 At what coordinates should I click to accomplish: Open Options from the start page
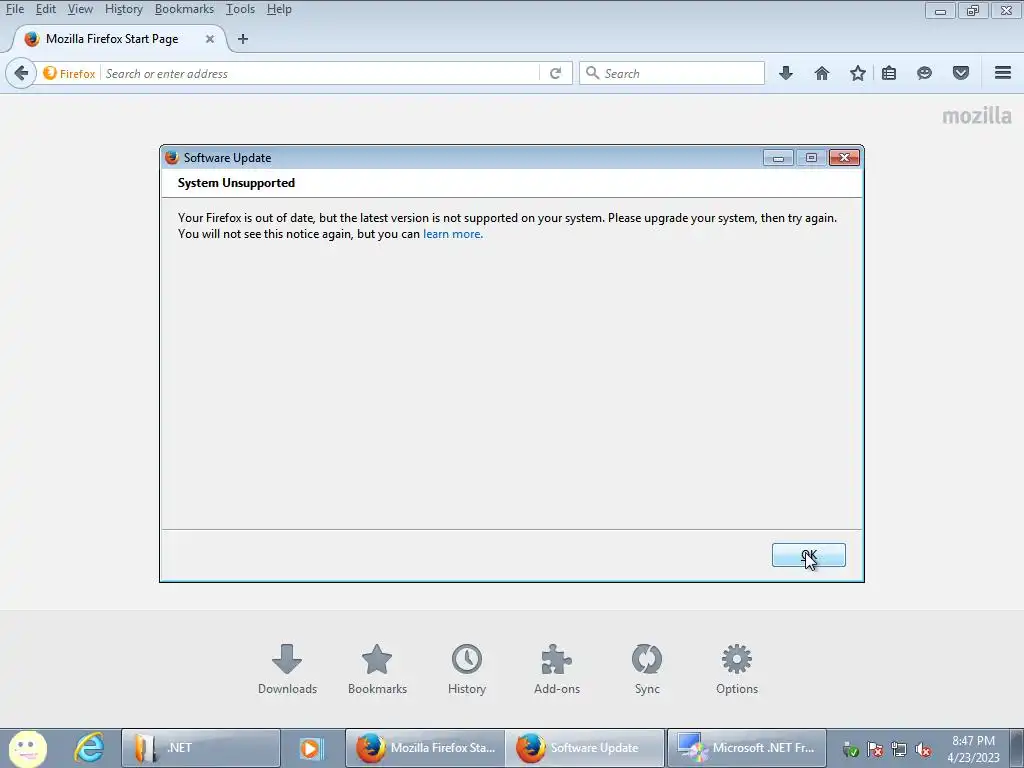tap(737, 669)
